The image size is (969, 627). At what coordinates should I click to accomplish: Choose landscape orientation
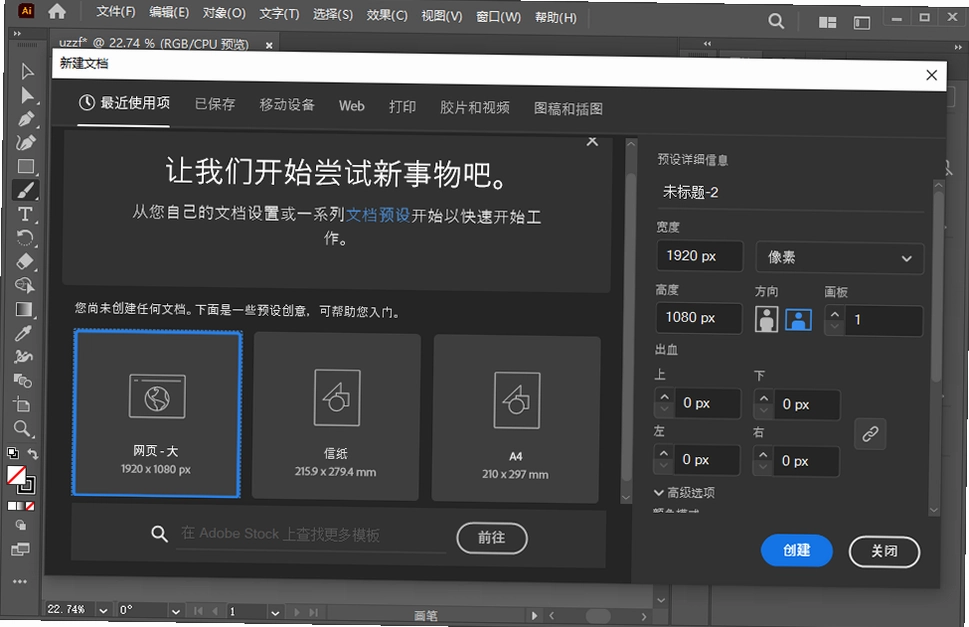point(798,319)
